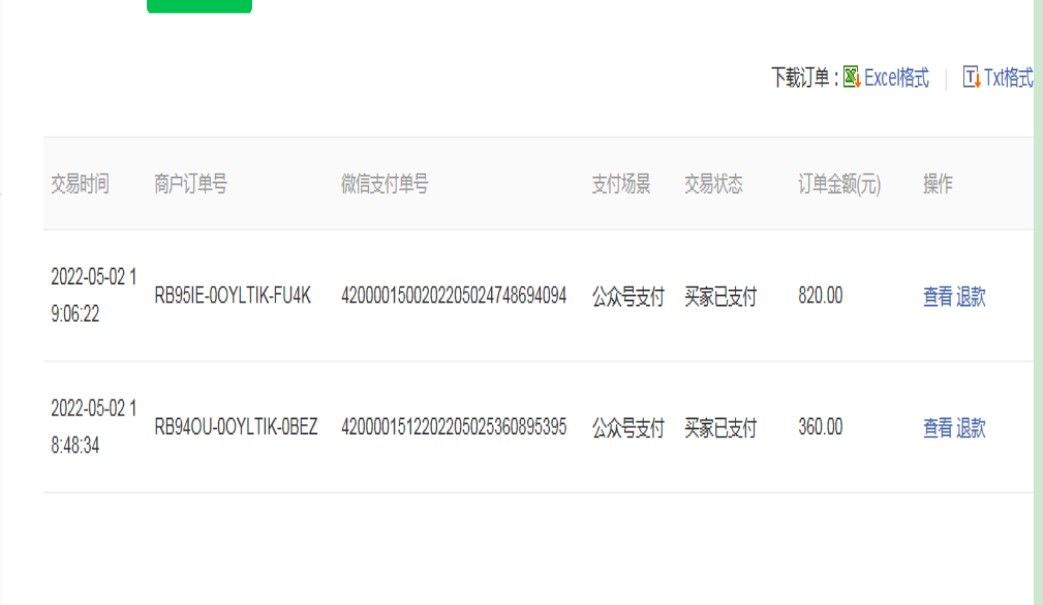Select the 交易状态 column header
The width and height of the screenshot is (1043, 605).
click(713, 184)
